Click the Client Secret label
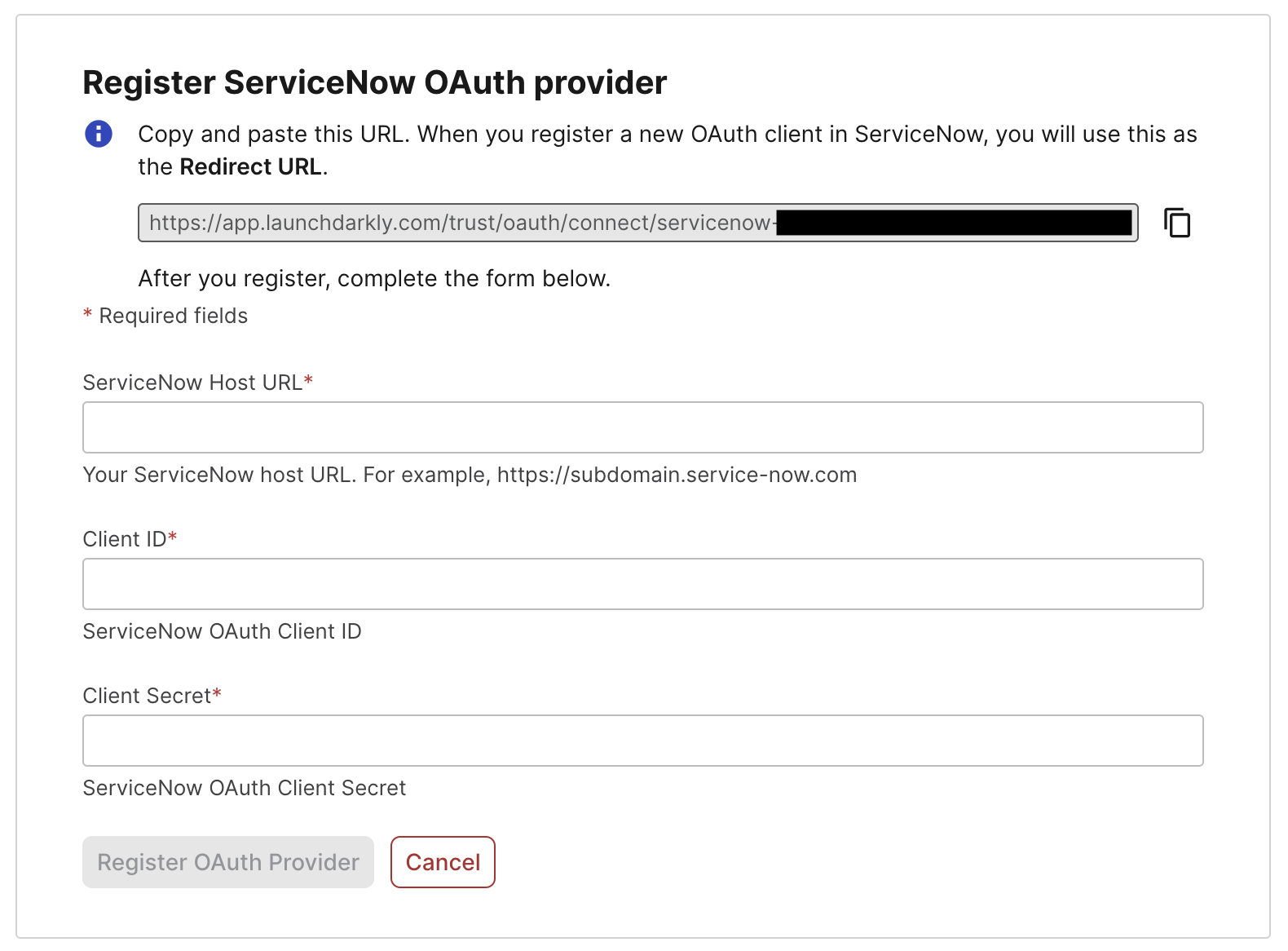 (147, 695)
